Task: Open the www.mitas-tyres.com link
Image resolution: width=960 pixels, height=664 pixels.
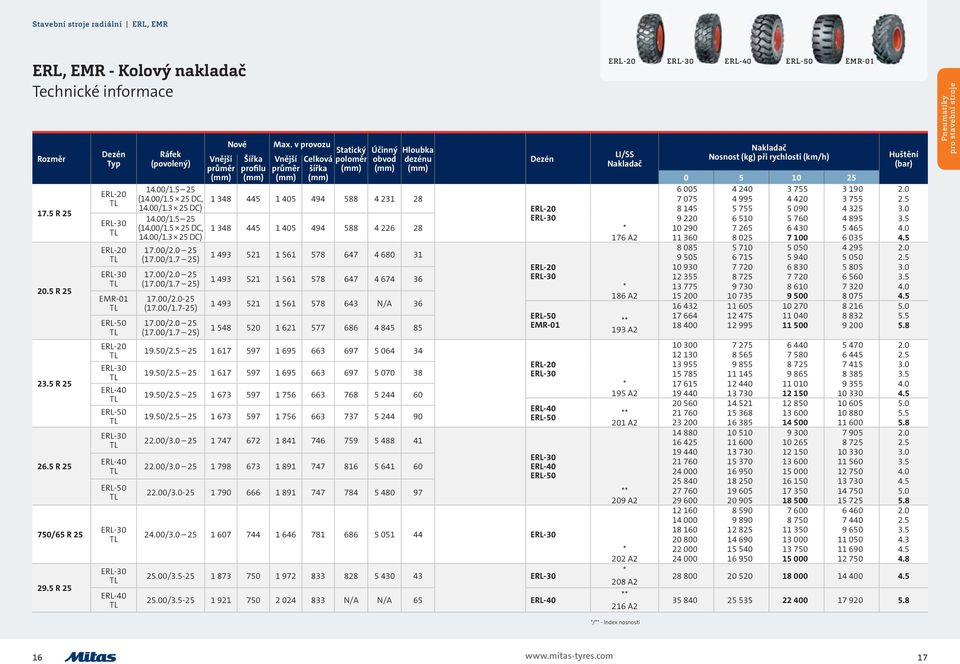Action: (569, 655)
